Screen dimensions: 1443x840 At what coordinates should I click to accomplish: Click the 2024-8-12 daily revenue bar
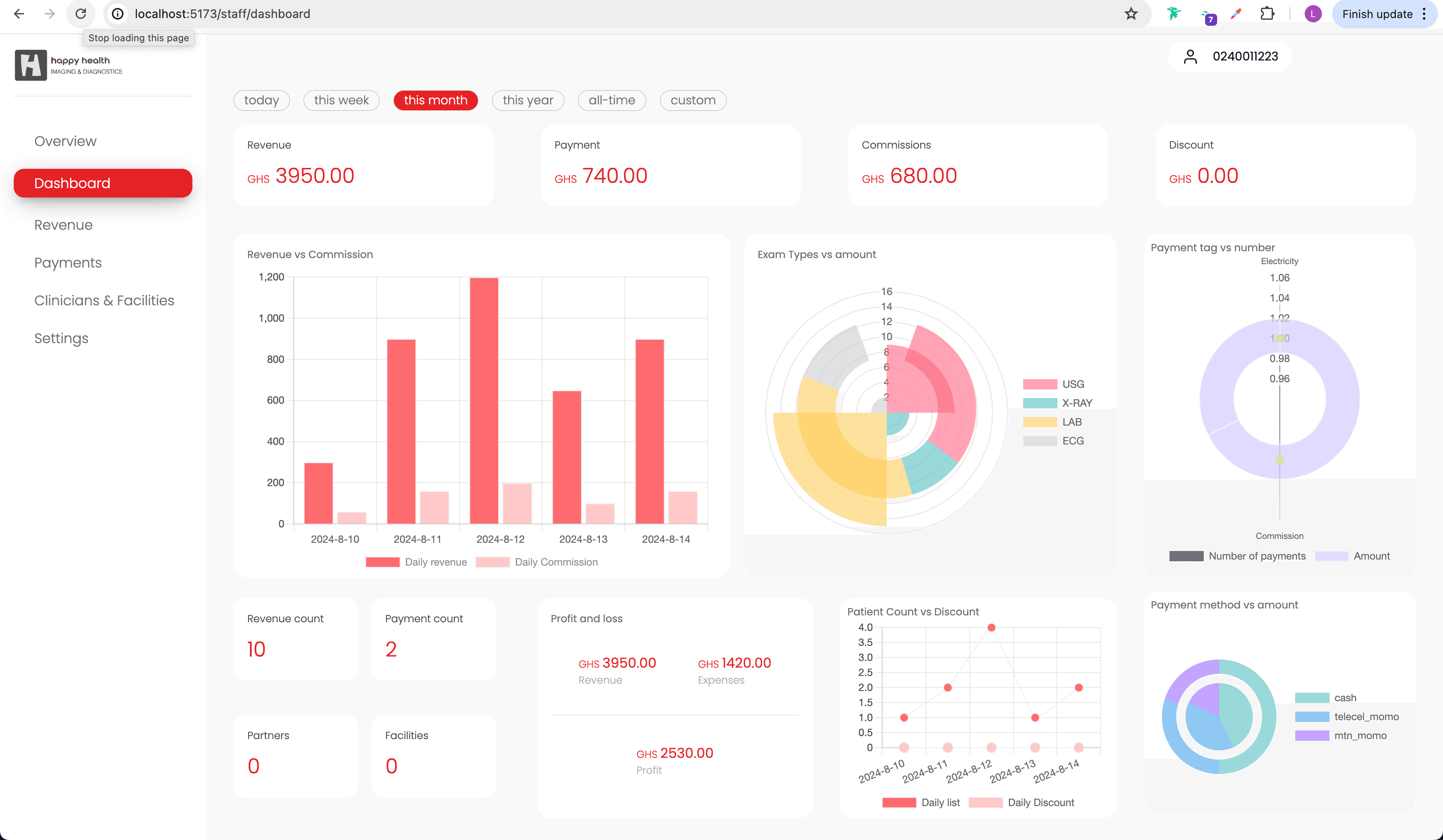click(x=484, y=401)
